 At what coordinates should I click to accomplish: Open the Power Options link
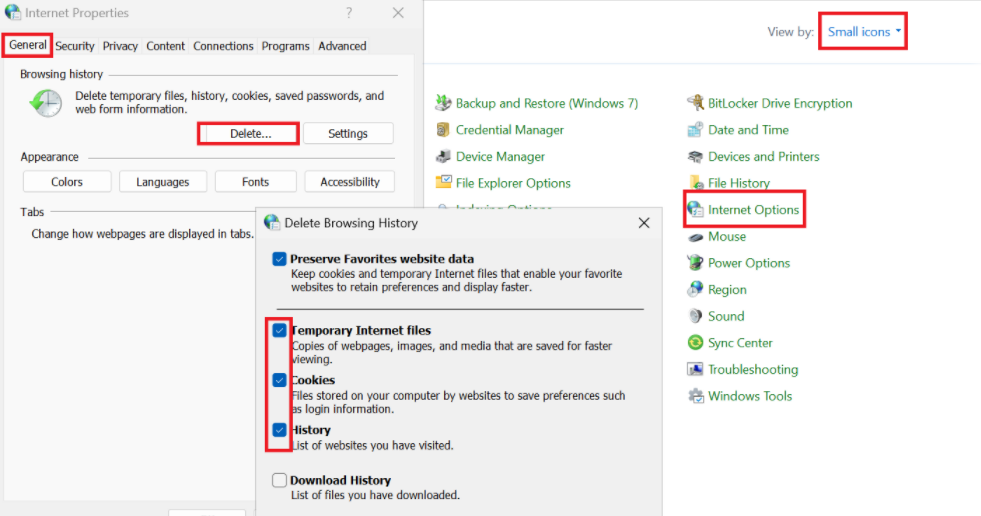749,263
